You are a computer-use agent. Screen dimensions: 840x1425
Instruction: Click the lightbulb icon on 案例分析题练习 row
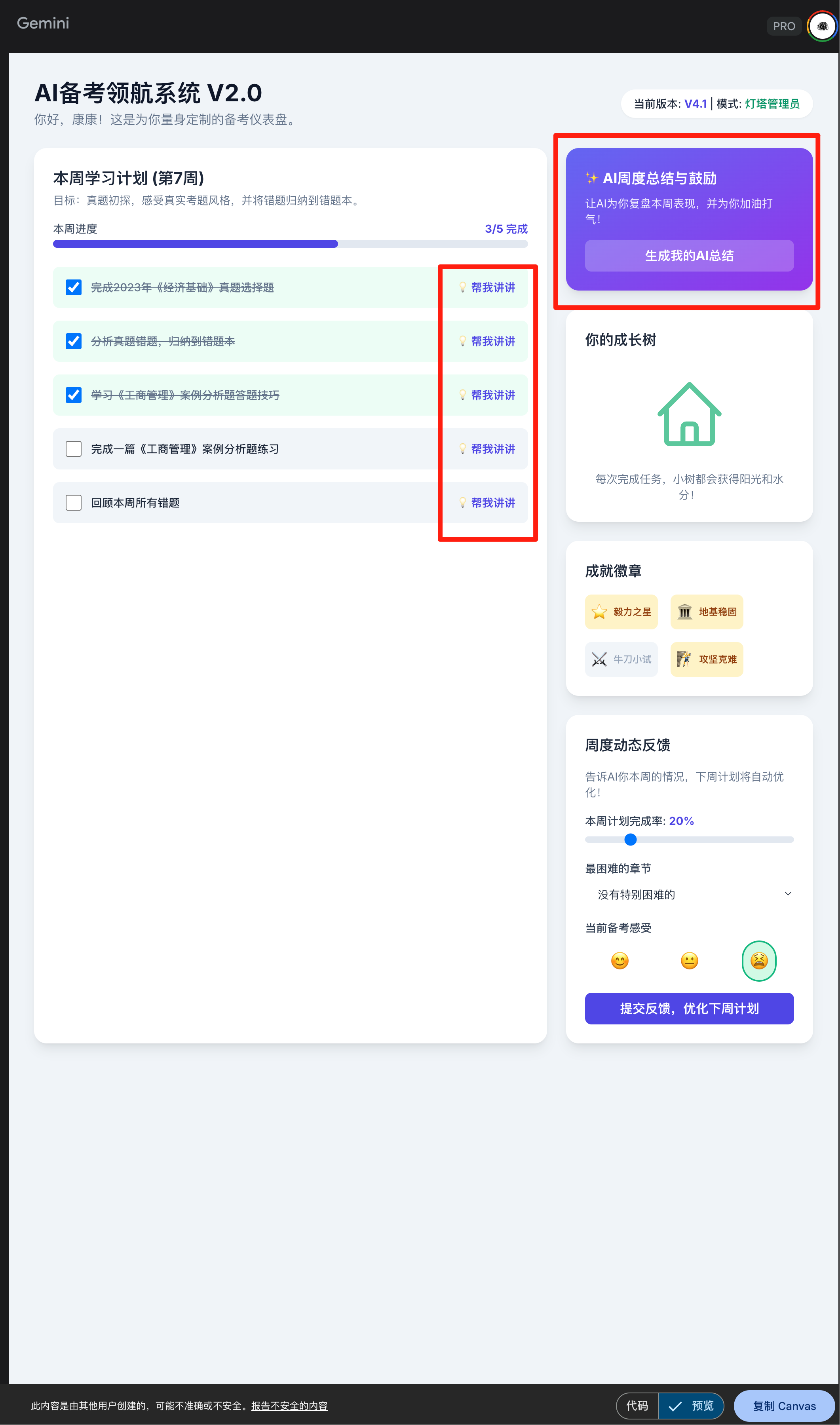[463, 449]
